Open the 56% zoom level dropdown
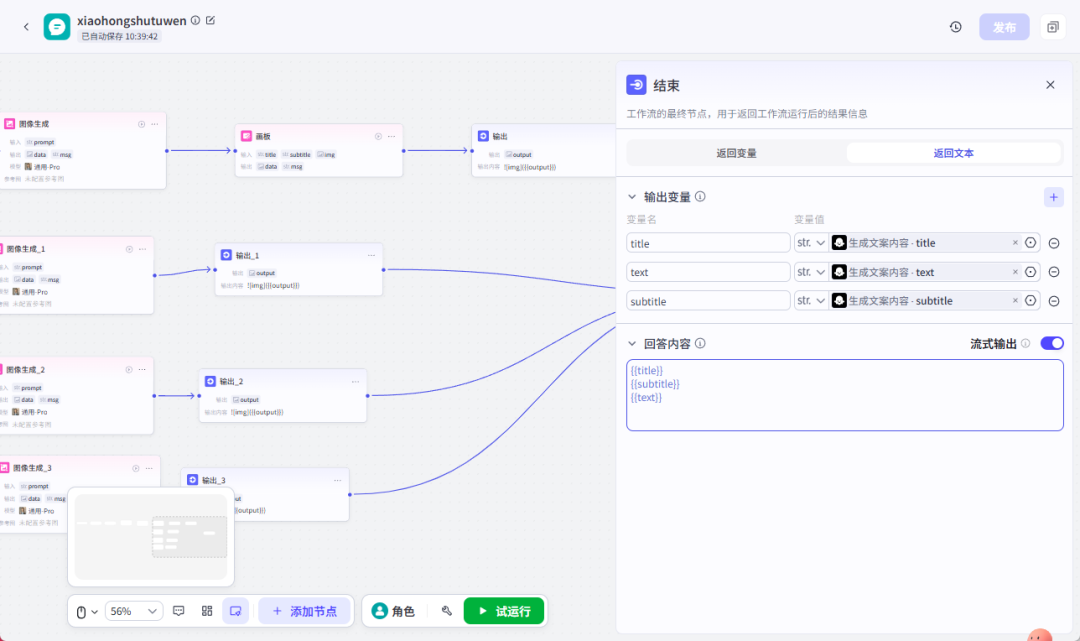Screen dimensions: 1080x641 (x=134, y=611)
